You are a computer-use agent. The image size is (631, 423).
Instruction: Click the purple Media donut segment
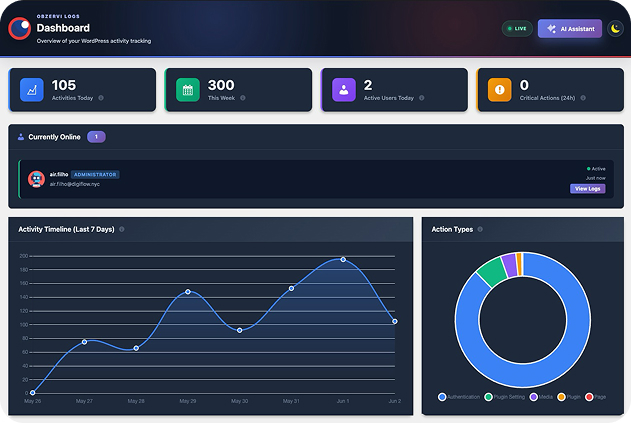point(509,266)
